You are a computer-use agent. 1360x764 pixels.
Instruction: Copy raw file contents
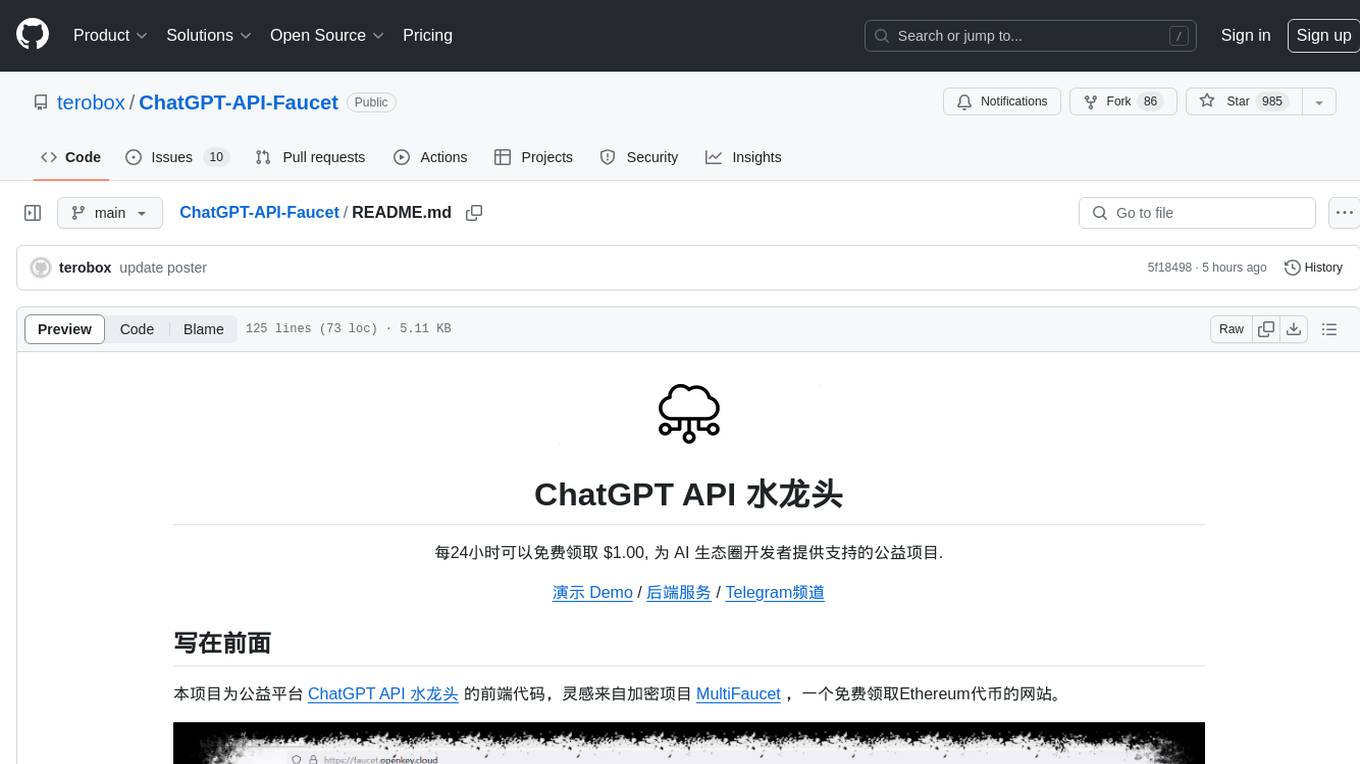tap(1266, 329)
